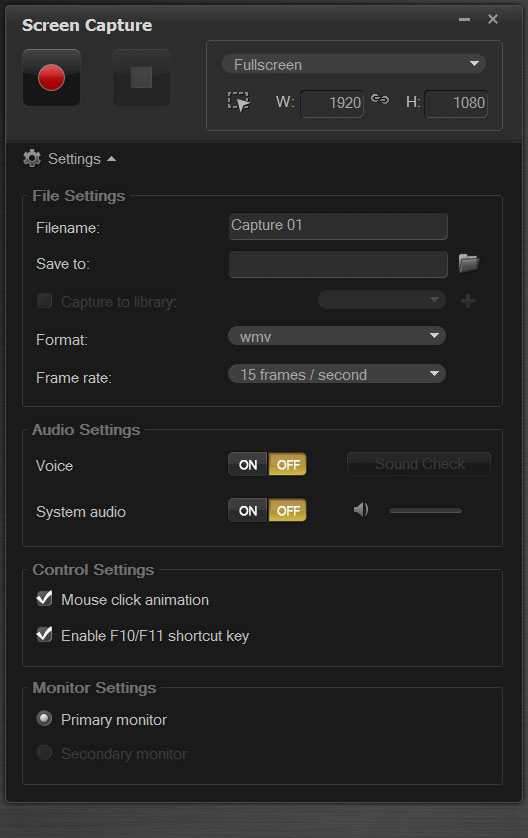Click the system audio speaker icon
Image resolution: width=528 pixels, height=838 pixels.
tap(361, 510)
